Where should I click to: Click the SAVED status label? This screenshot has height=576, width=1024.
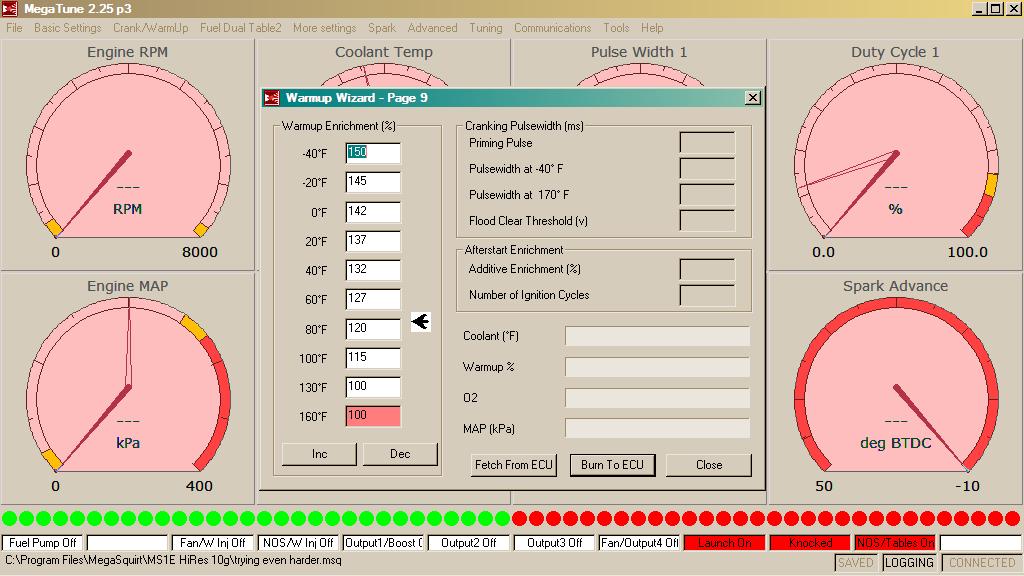click(x=856, y=562)
